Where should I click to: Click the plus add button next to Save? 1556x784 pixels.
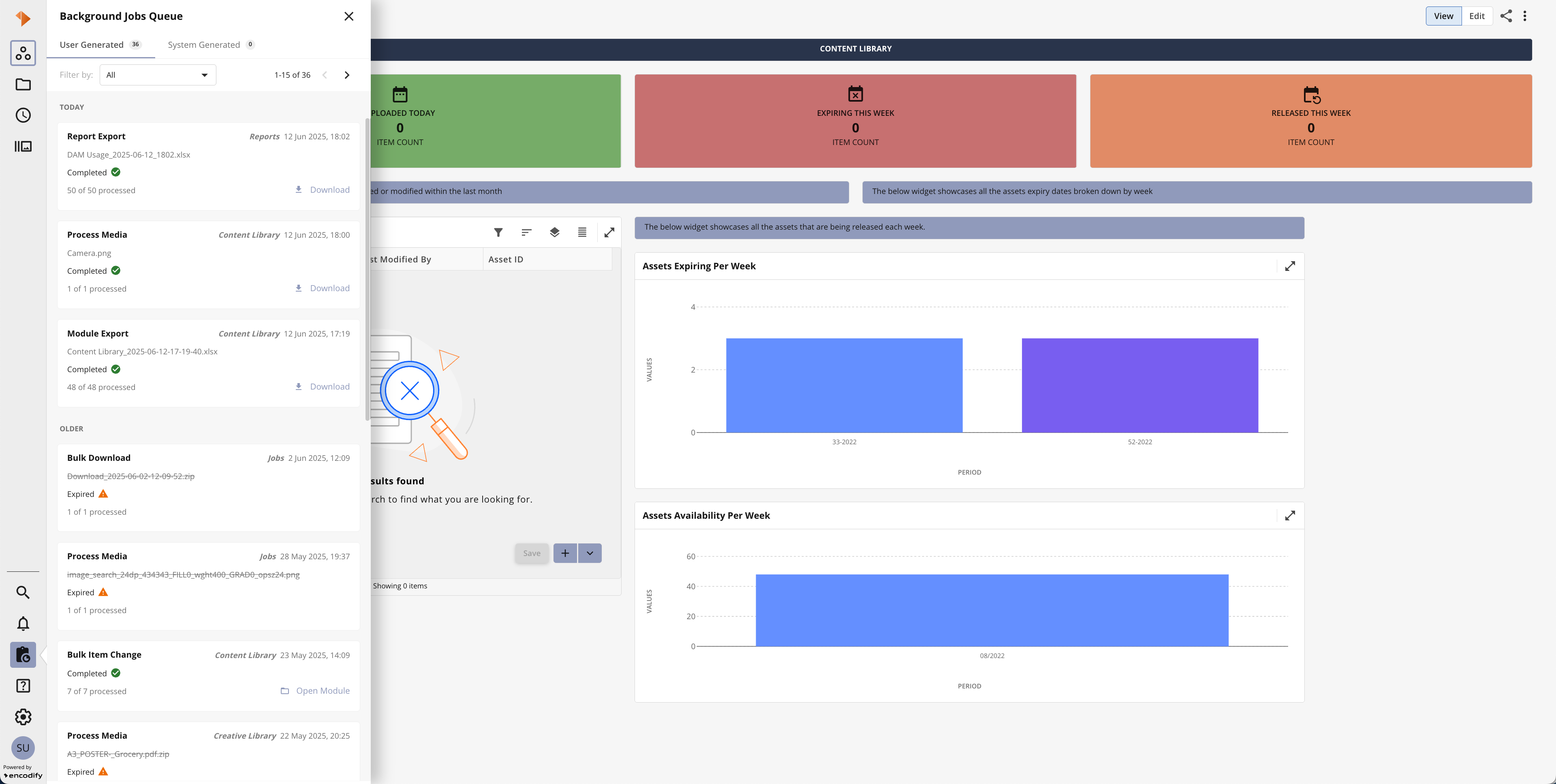coord(565,554)
